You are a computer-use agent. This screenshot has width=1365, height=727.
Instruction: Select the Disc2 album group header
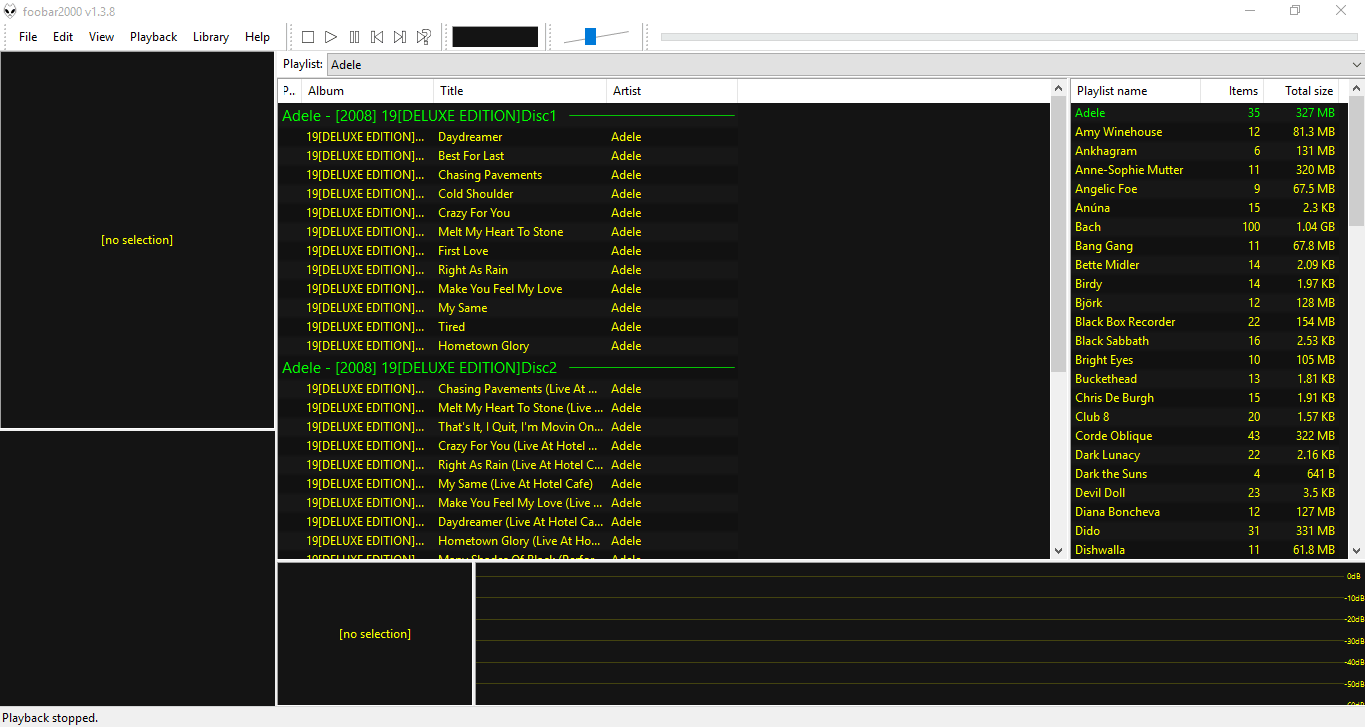508,368
